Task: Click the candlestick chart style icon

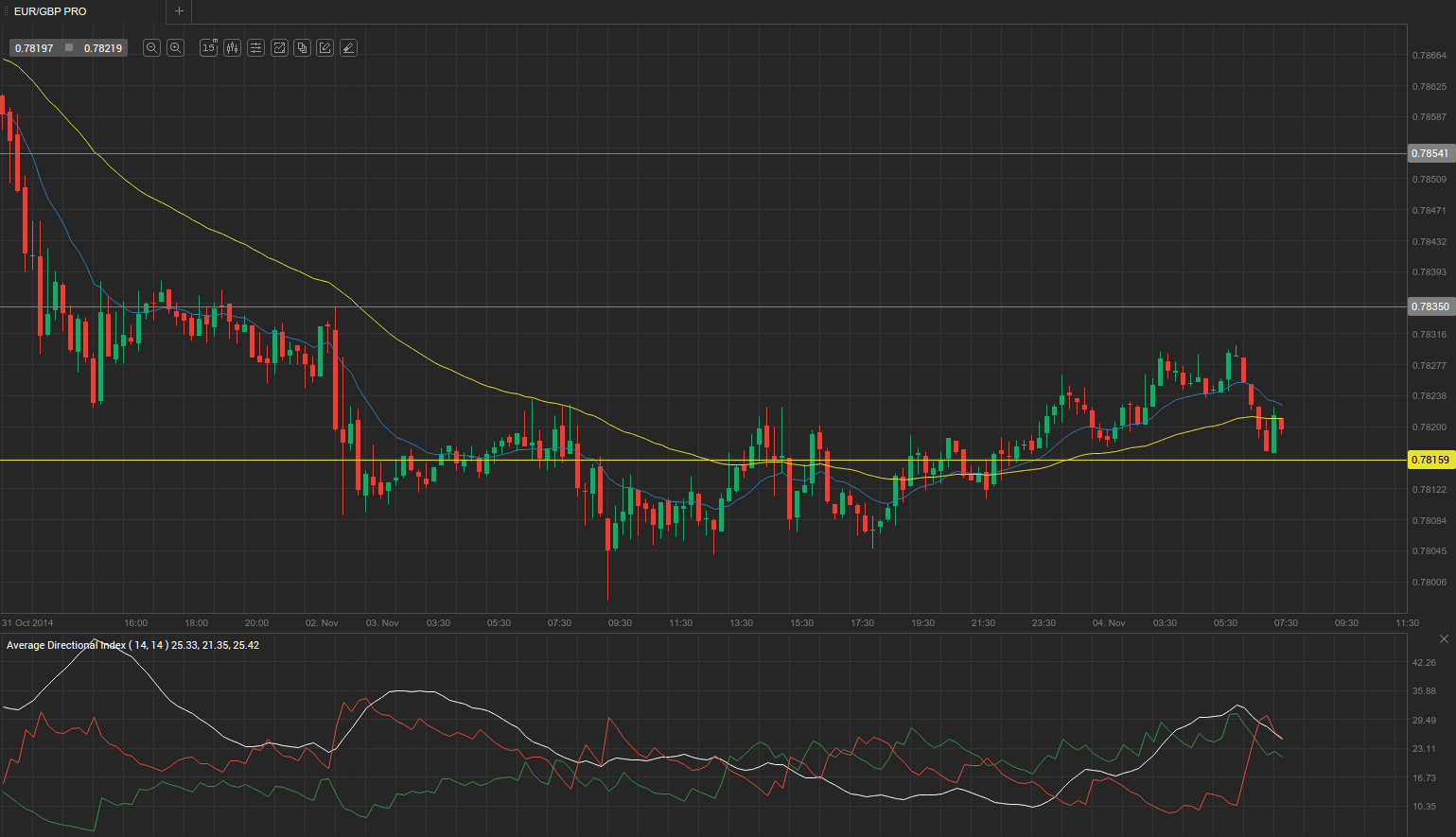Action: [232, 47]
